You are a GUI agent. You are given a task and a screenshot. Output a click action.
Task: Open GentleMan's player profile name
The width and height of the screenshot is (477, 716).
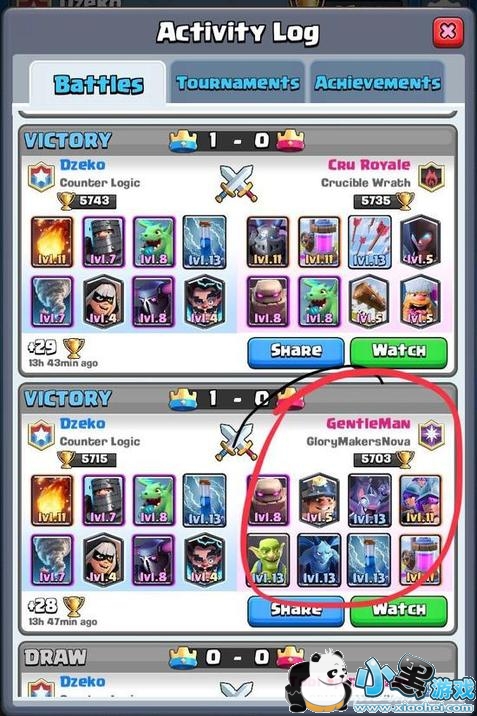pos(368,423)
